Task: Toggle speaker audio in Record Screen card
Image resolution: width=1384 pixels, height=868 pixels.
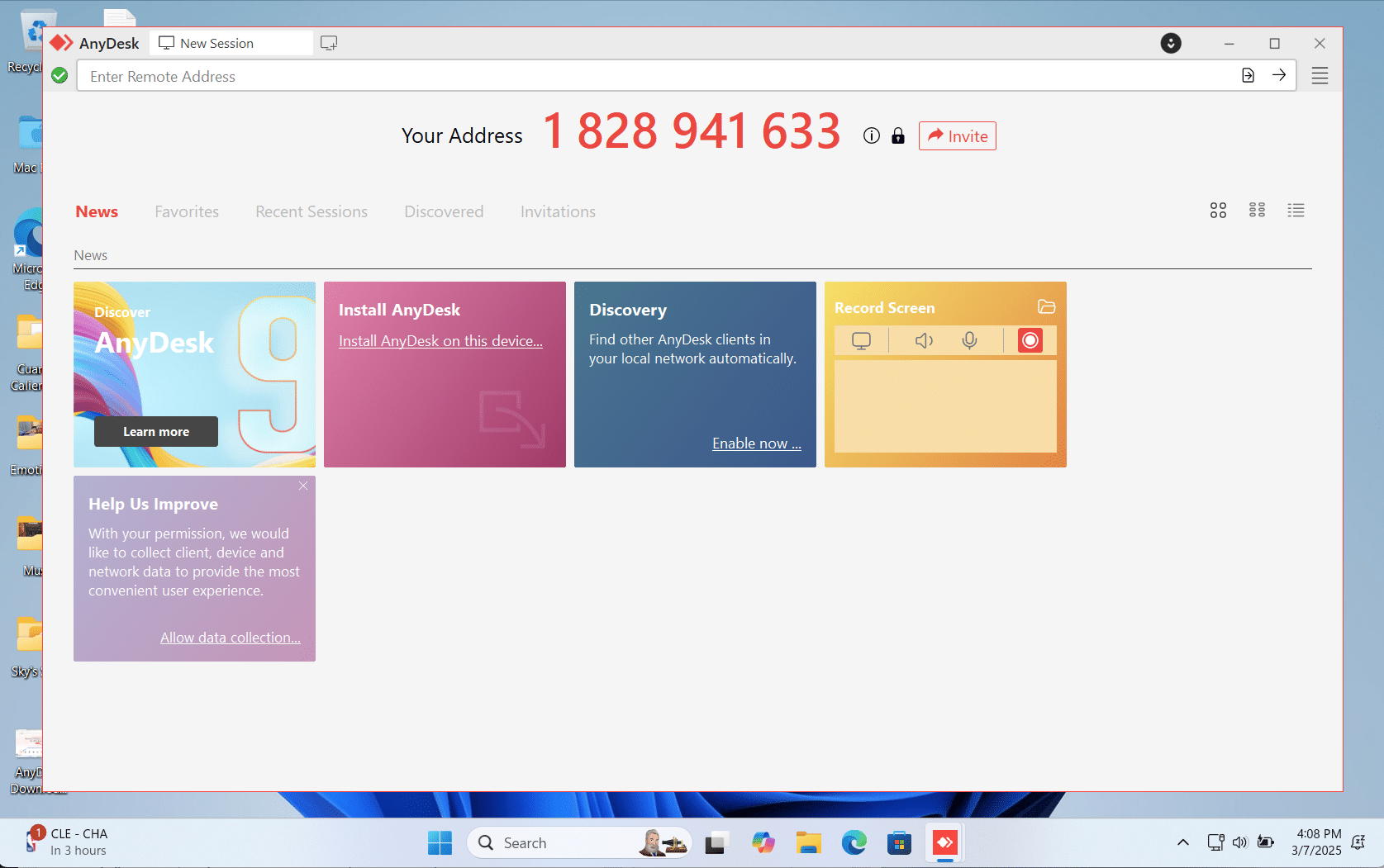Action: click(924, 340)
